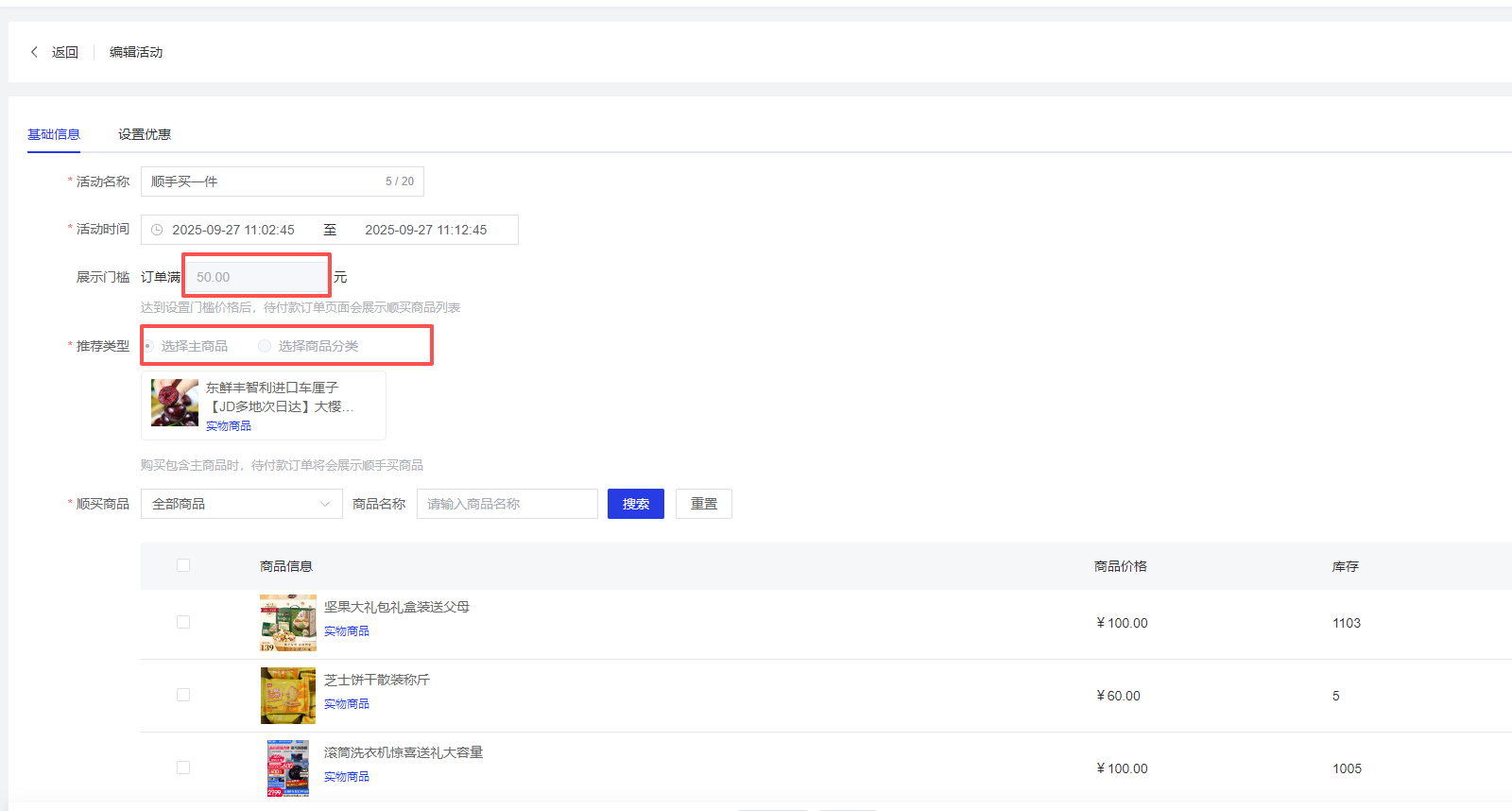Click the 商品价格 column header

[1121, 566]
